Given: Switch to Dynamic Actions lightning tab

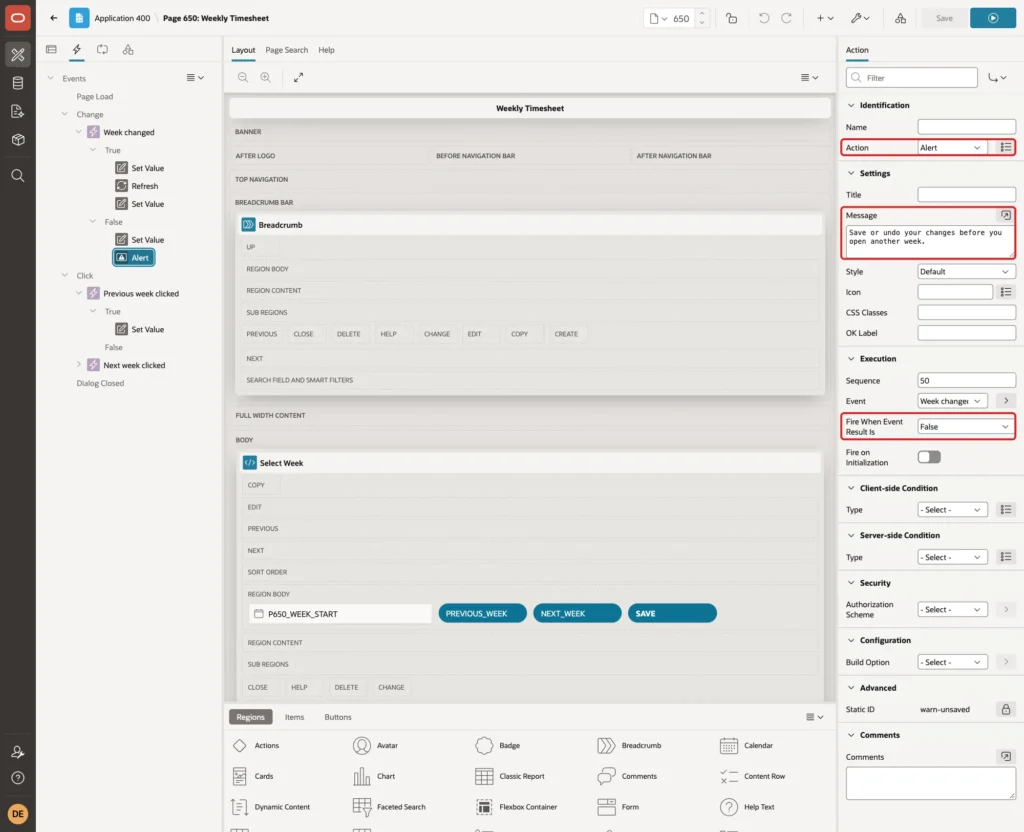Looking at the screenshot, I should [x=76, y=50].
